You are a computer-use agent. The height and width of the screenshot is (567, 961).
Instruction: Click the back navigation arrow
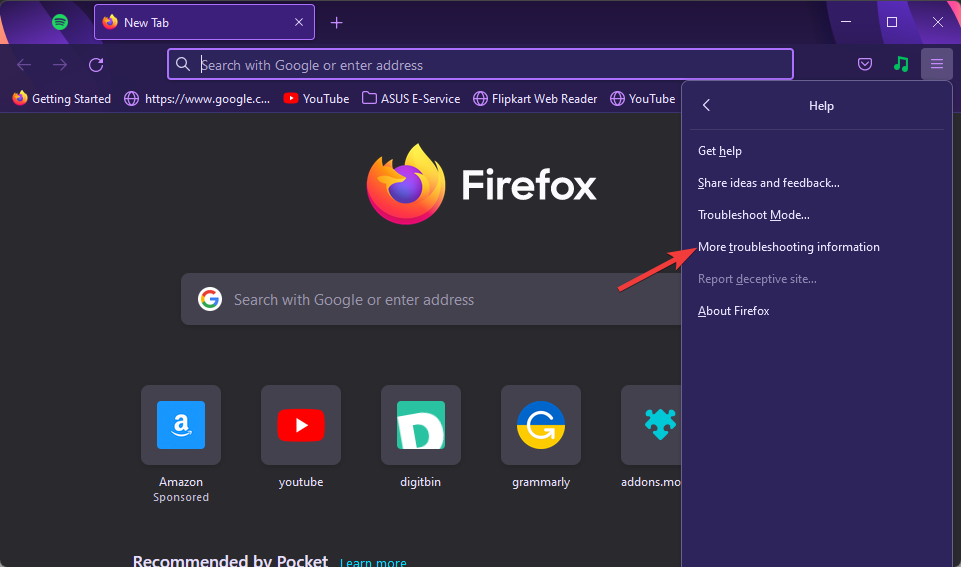pyautogui.click(x=24, y=64)
